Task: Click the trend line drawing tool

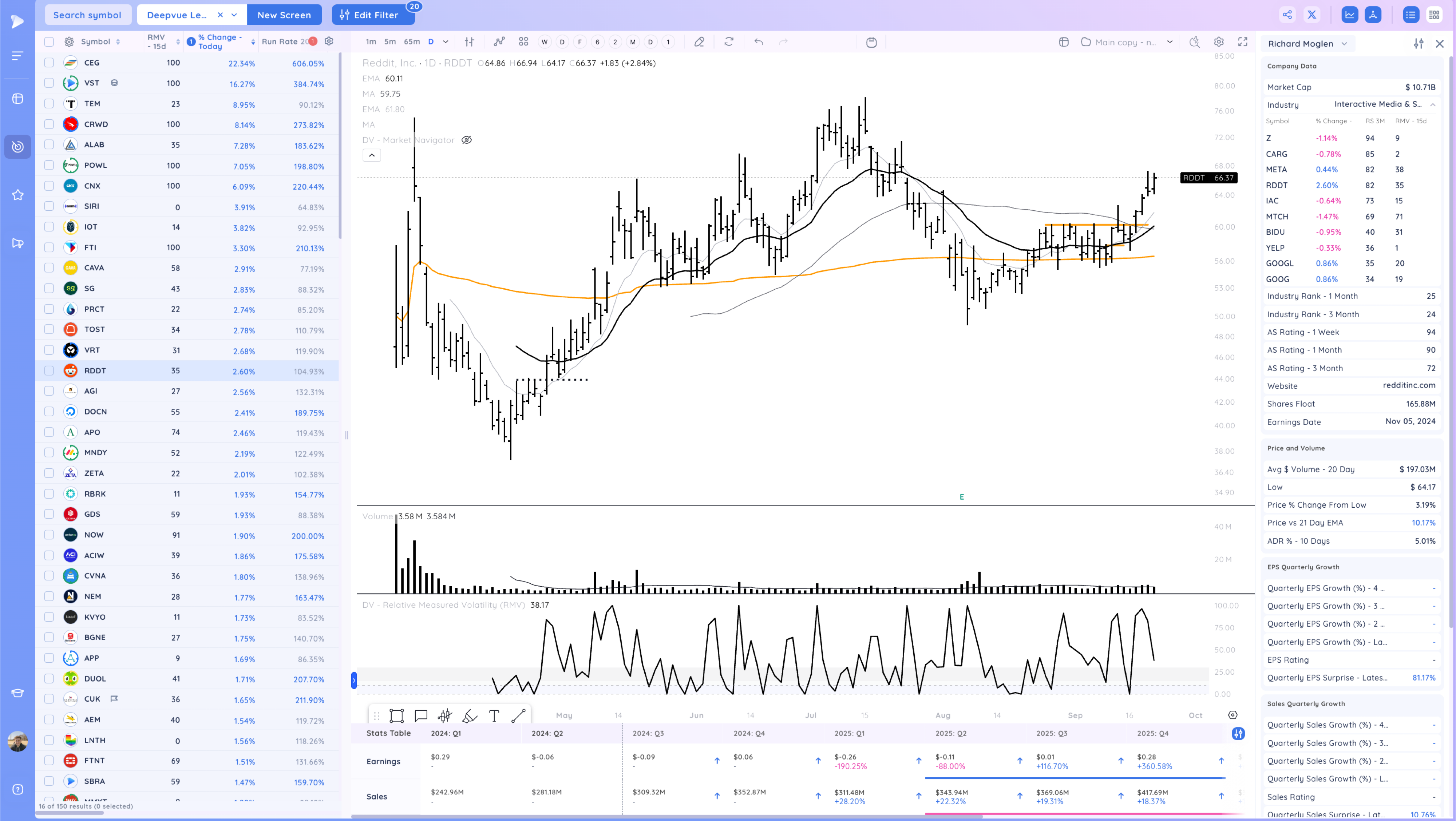Action: pyautogui.click(x=518, y=716)
